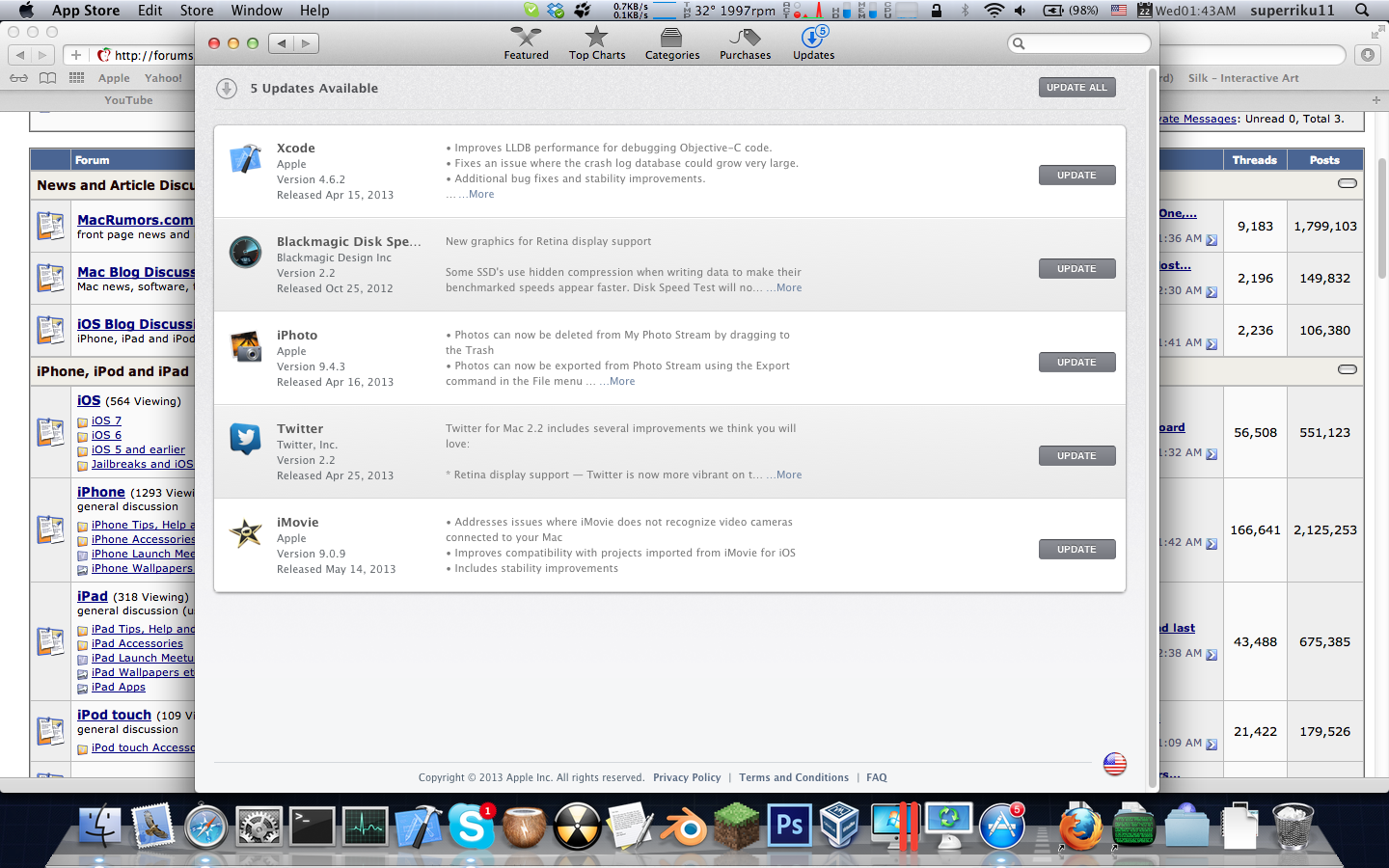
Task: Open Skype from the Dock
Action: pos(472,827)
